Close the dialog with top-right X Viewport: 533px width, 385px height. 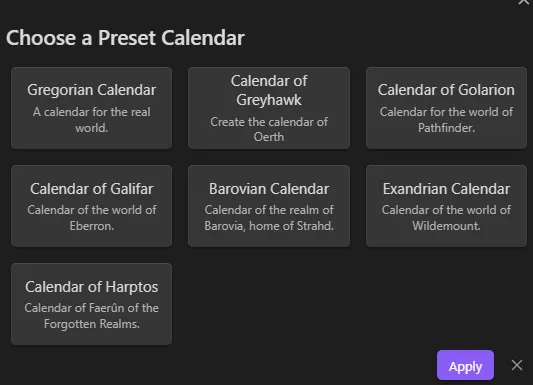pyautogui.click(x=524, y=2)
